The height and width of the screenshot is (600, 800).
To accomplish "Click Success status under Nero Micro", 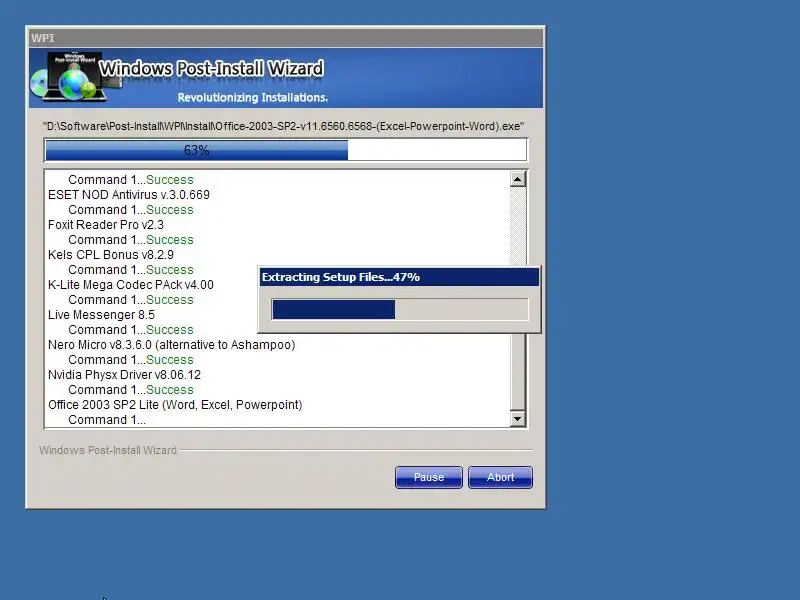I will tap(170, 360).
